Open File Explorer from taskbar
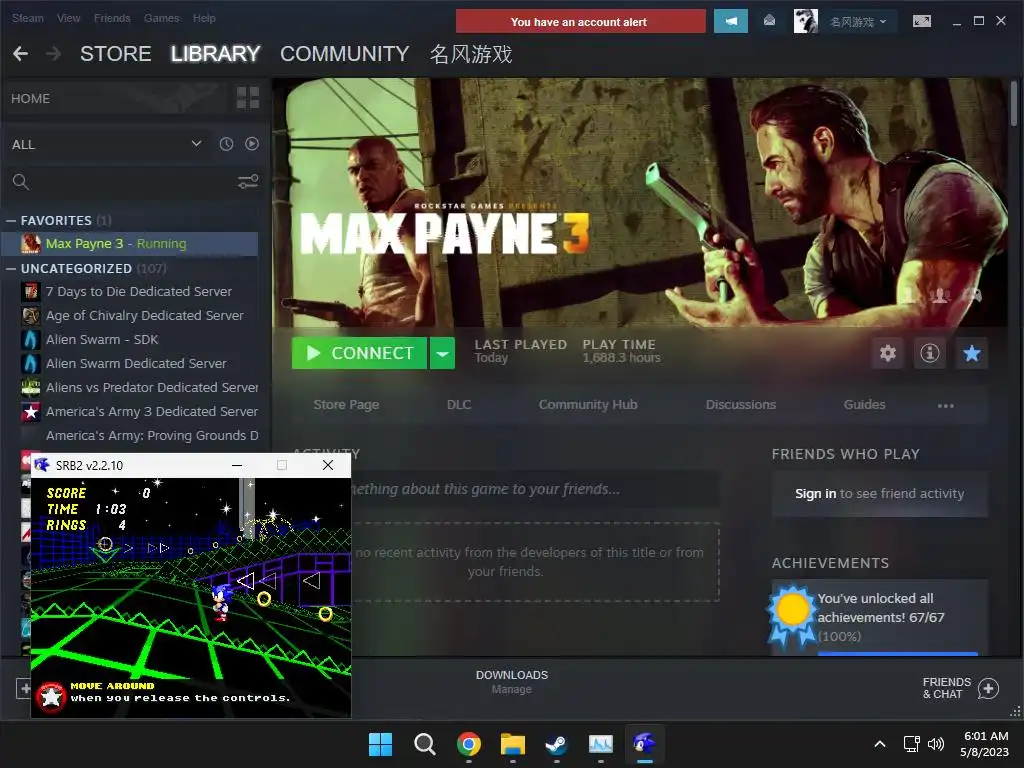 tap(513, 744)
